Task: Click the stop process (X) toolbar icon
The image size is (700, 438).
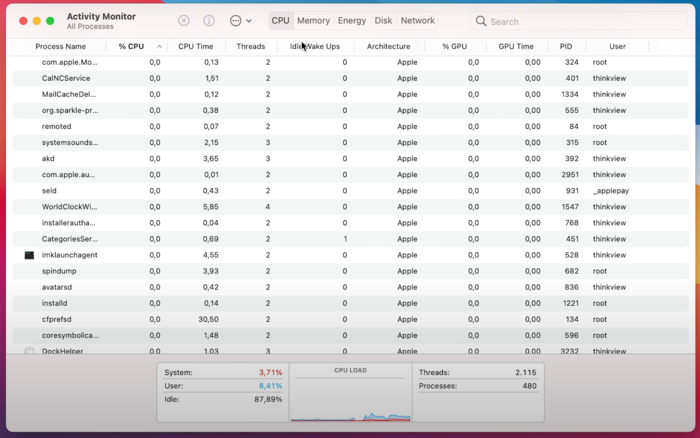Action: pos(183,21)
